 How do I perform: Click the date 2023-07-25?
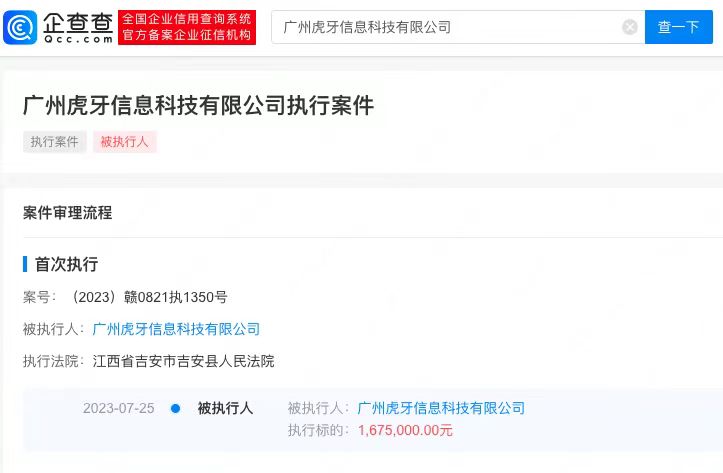click(119, 408)
